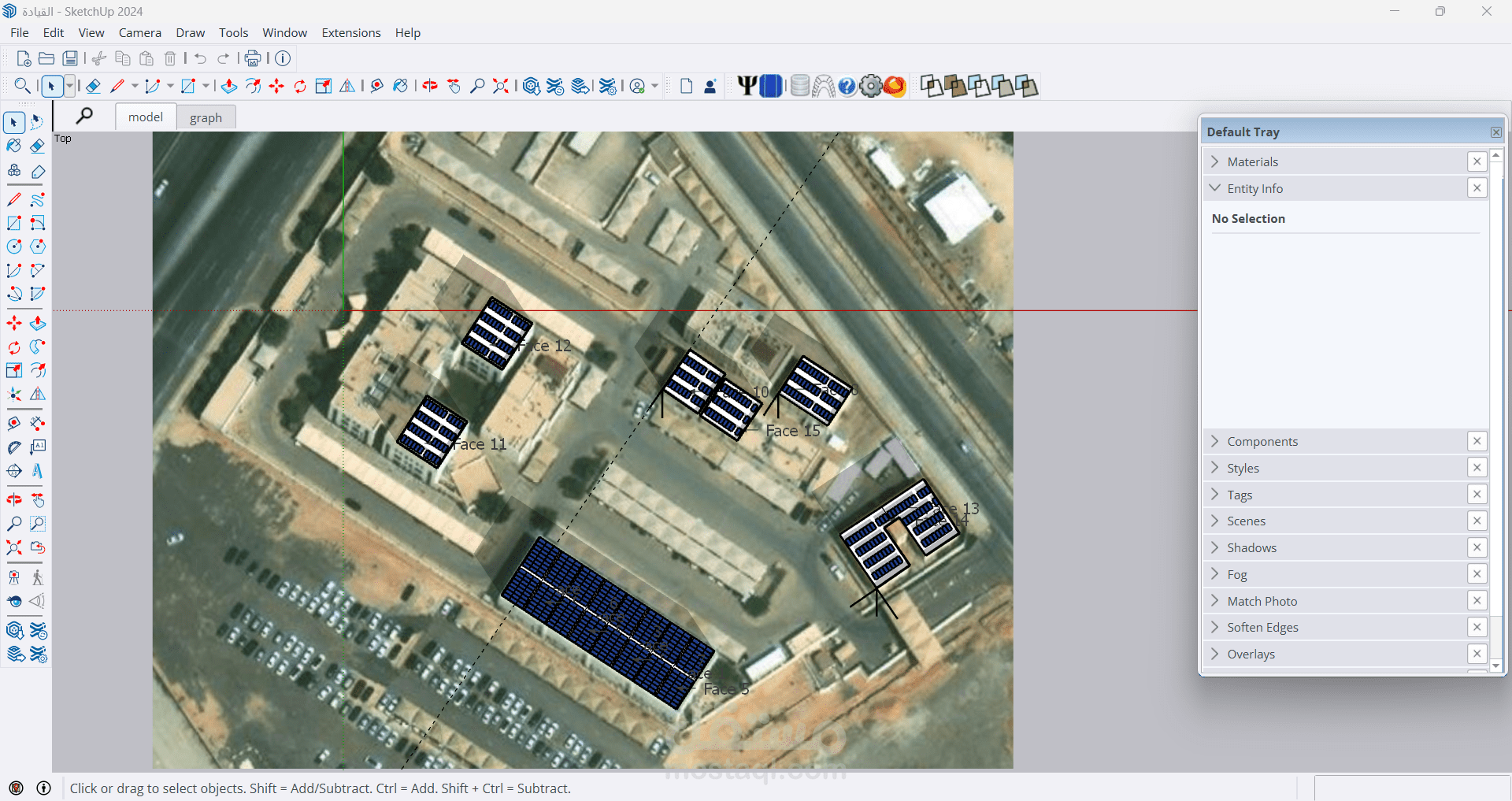The image size is (1512, 801).
Task: Switch to the model tab
Action: tap(146, 117)
